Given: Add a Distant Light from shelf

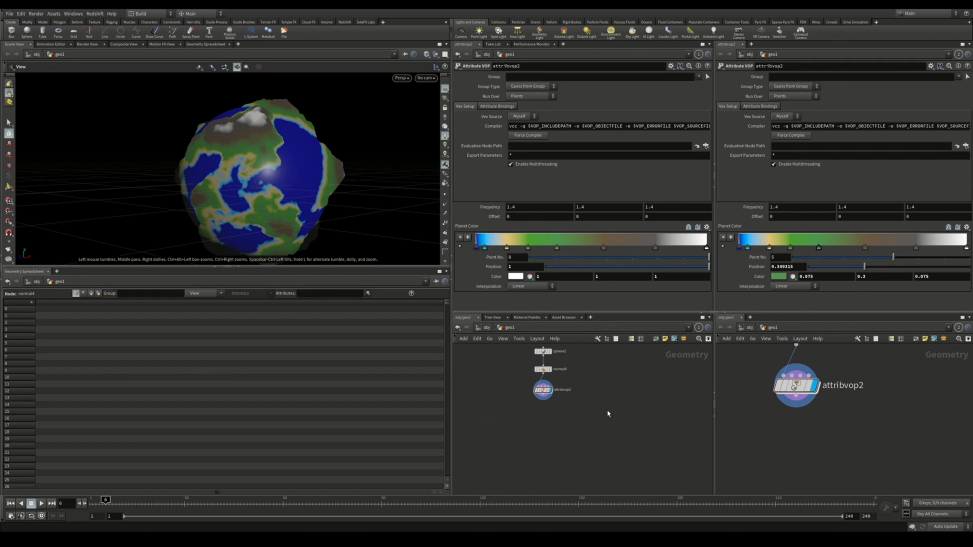Looking at the screenshot, I should (x=586, y=32).
